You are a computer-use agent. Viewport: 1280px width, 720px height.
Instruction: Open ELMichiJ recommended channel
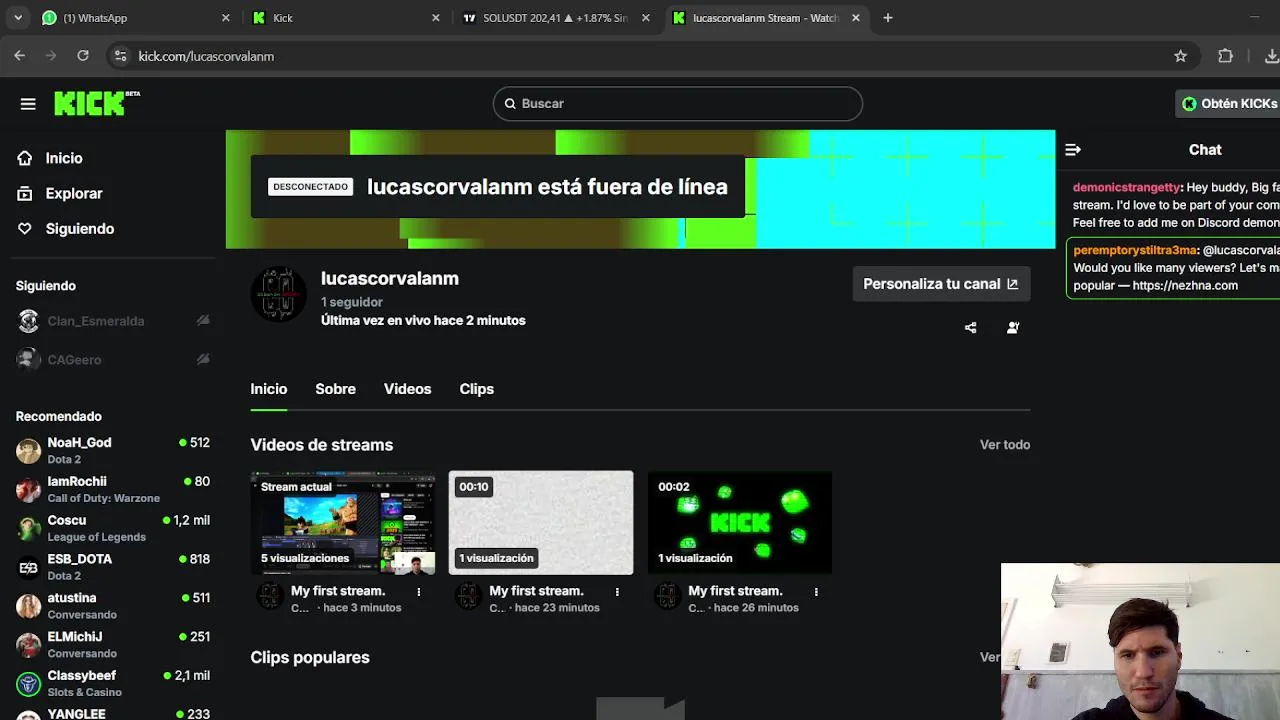tap(112, 645)
